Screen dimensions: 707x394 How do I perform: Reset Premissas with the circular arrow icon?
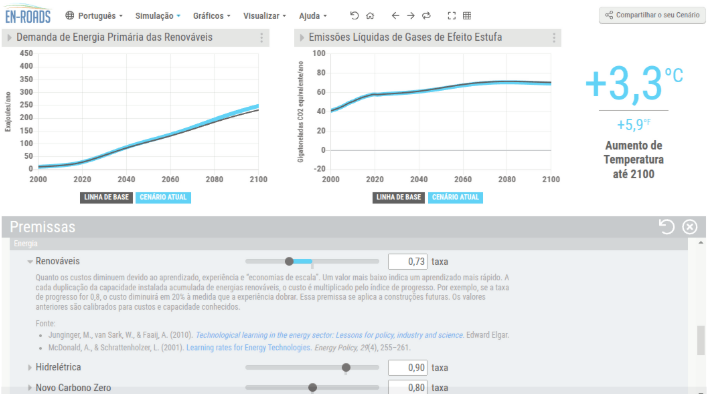(666, 226)
